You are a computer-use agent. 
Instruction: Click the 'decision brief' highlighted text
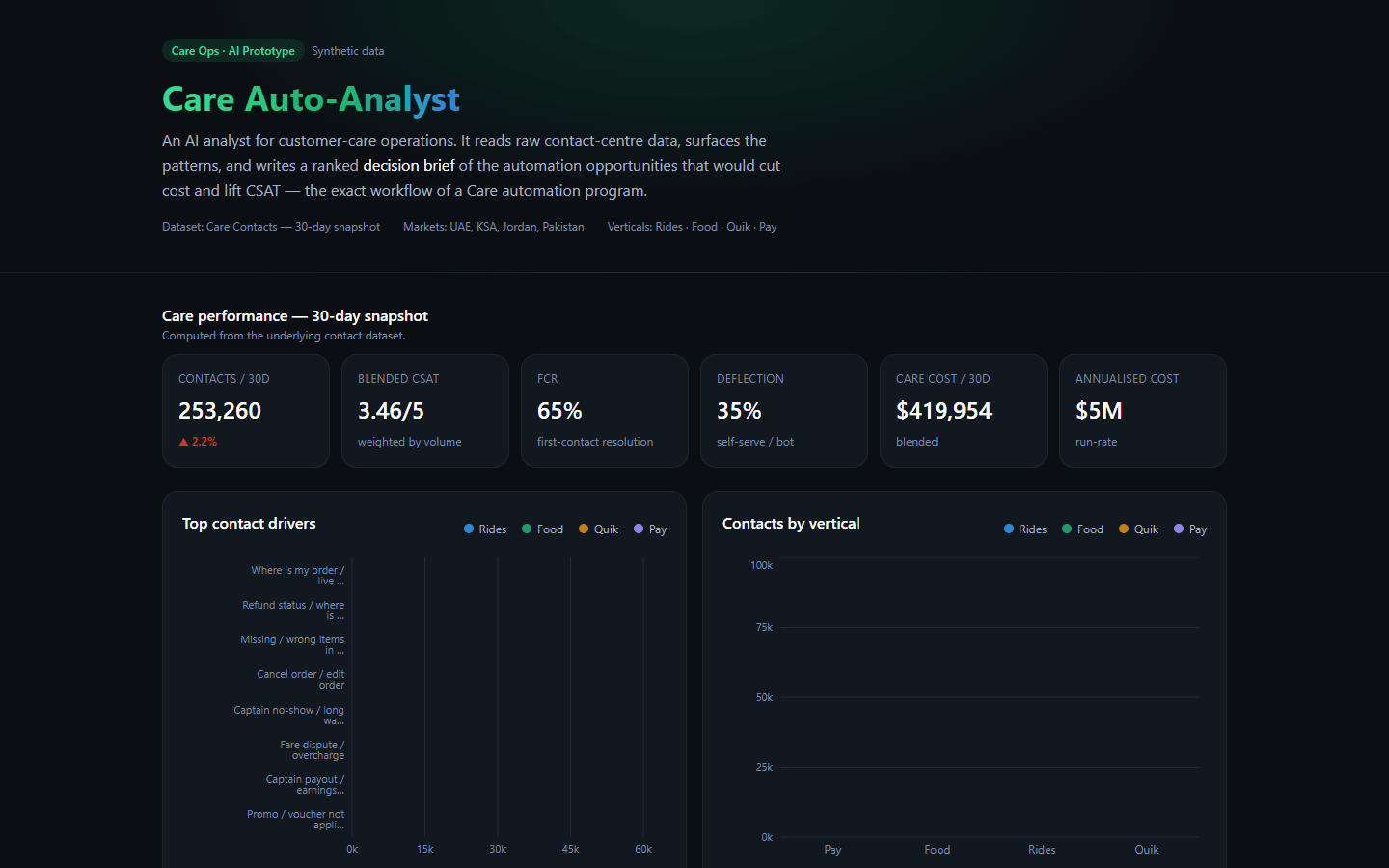409,166
